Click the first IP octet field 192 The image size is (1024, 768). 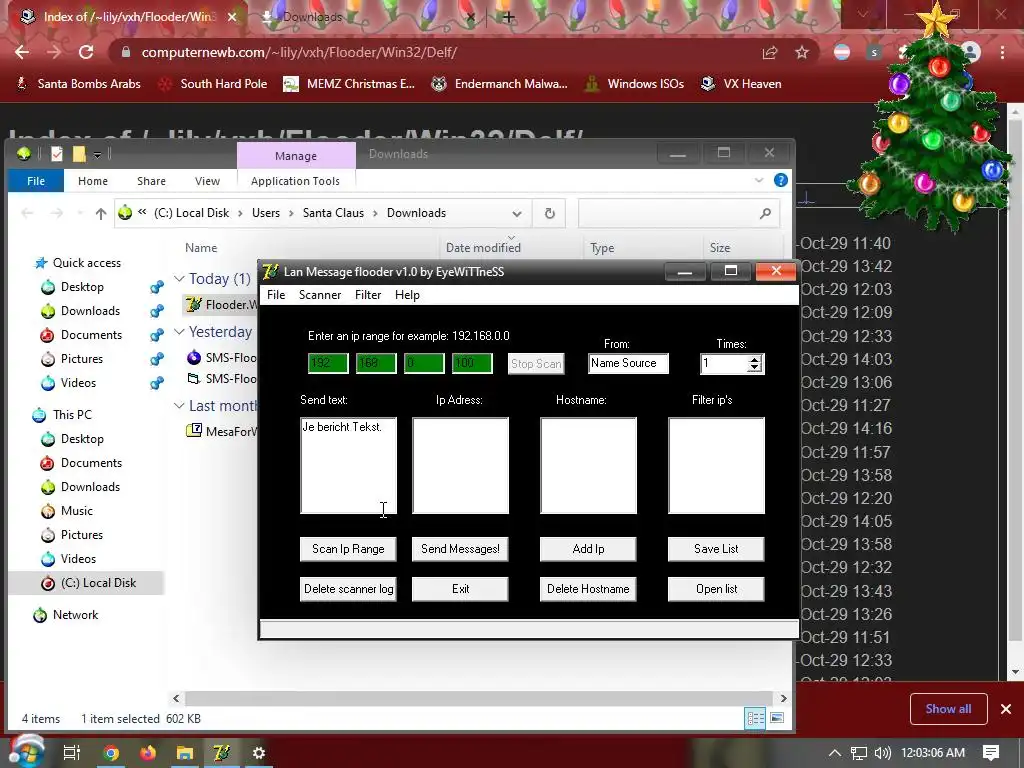click(328, 363)
